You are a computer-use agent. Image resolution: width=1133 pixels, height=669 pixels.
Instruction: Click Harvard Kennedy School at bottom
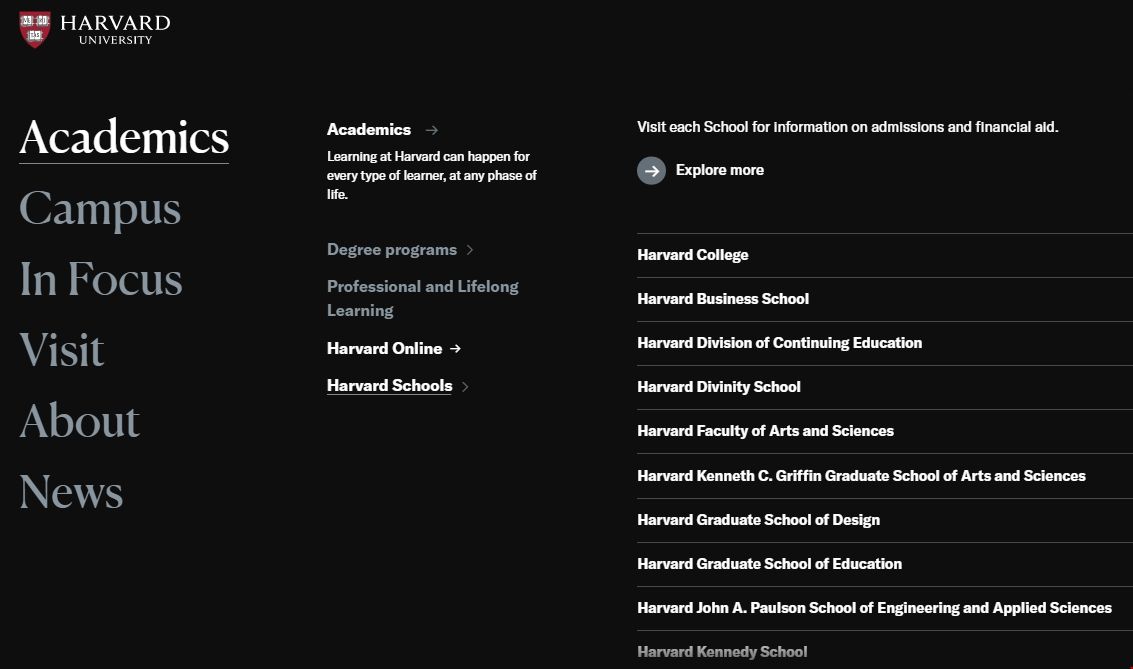click(x=722, y=651)
